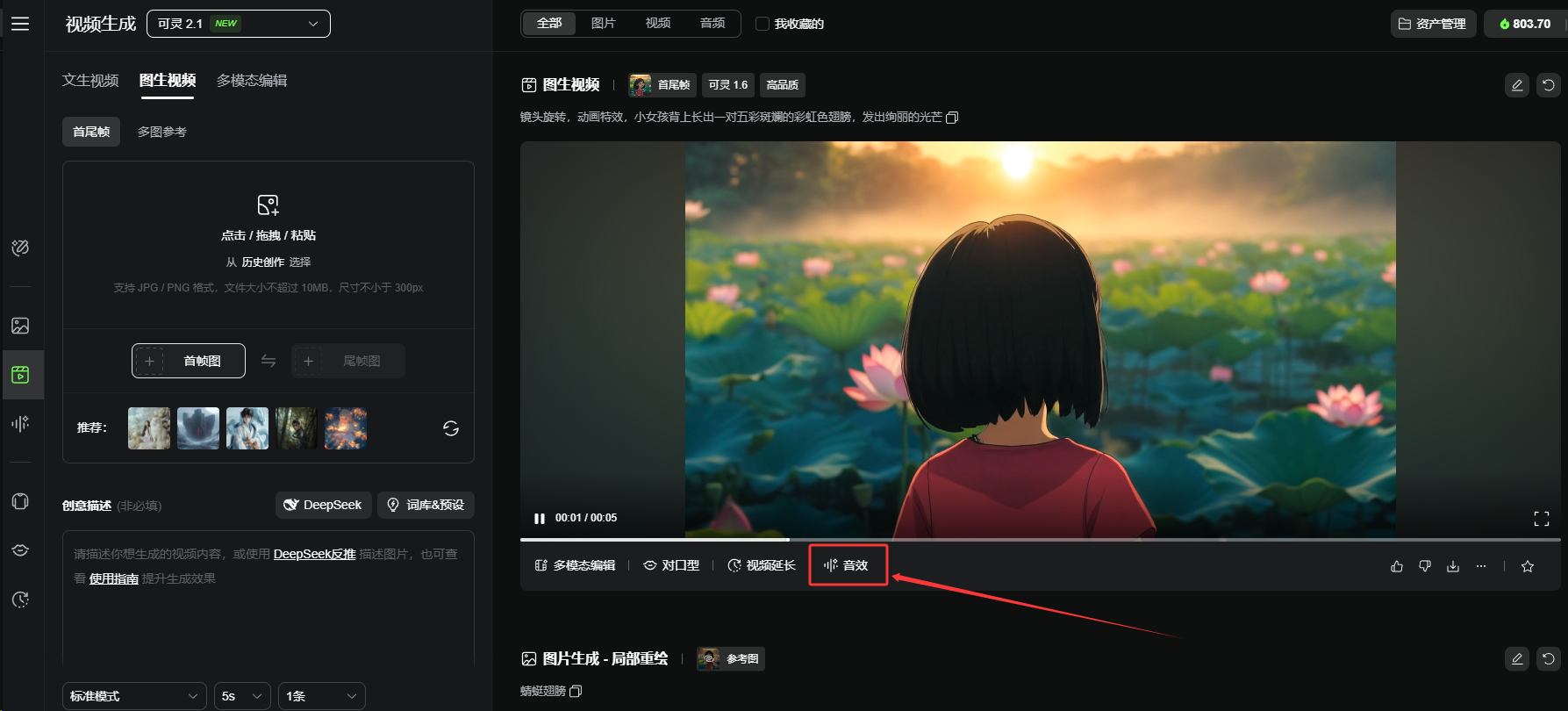Switch to the 多模态编辑 tab
The image size is (1568, 711).
[252, 81]
